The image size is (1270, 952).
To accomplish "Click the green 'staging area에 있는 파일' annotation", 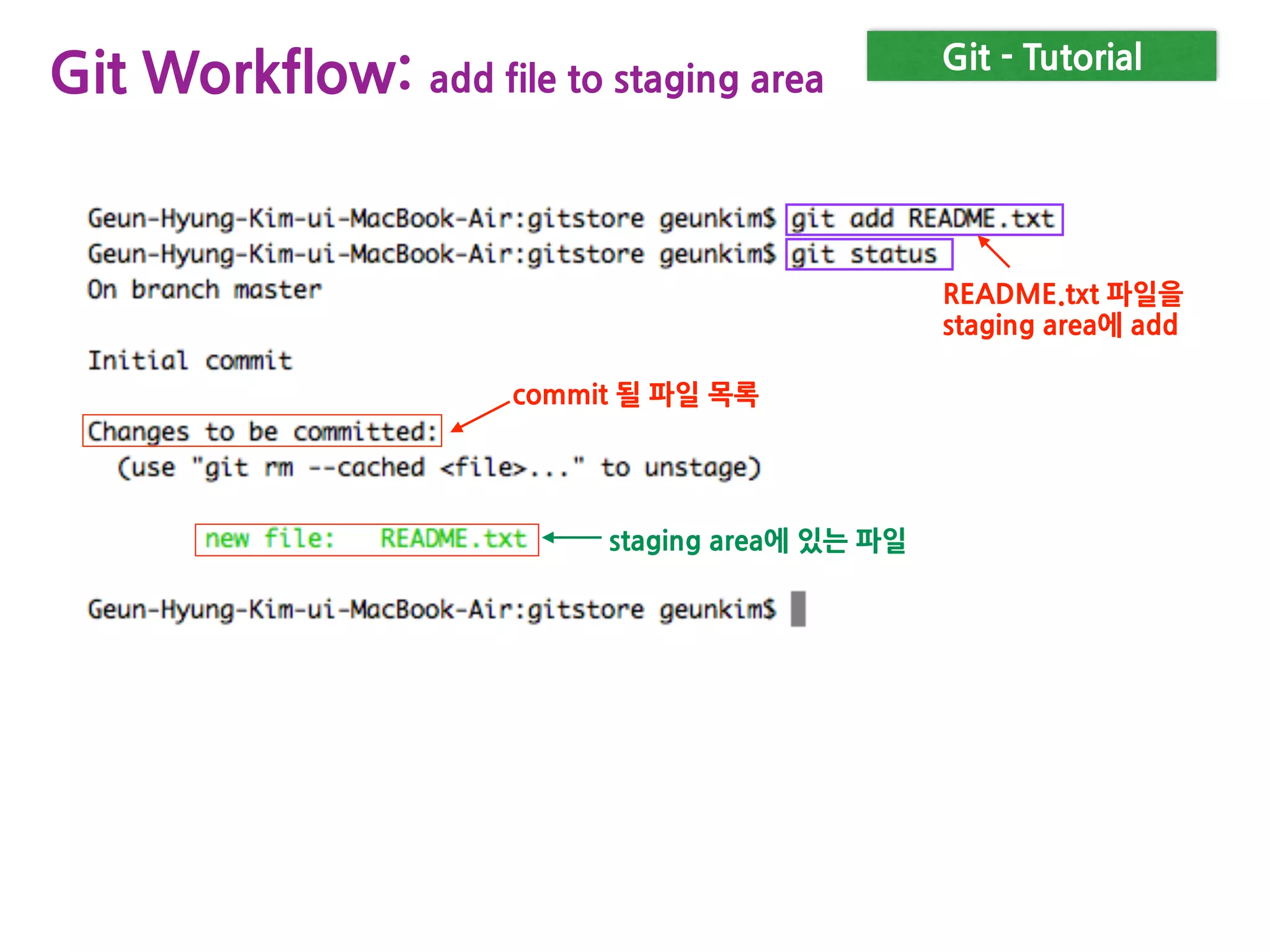I will (x=757, y=540).
